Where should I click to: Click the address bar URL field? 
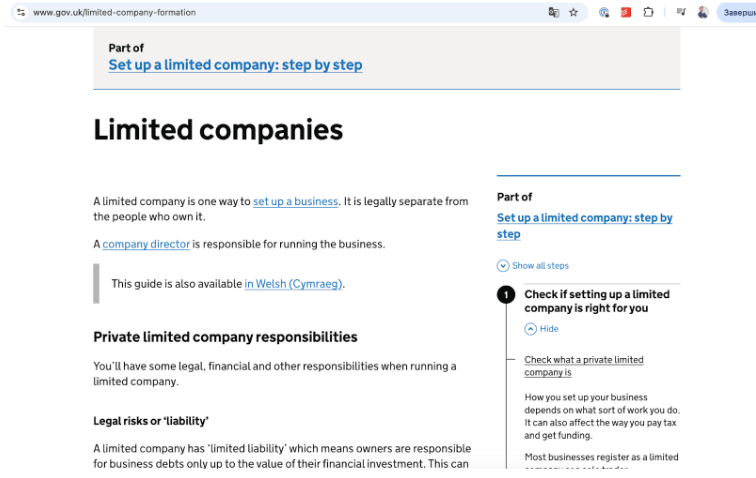tap(284, 13)
